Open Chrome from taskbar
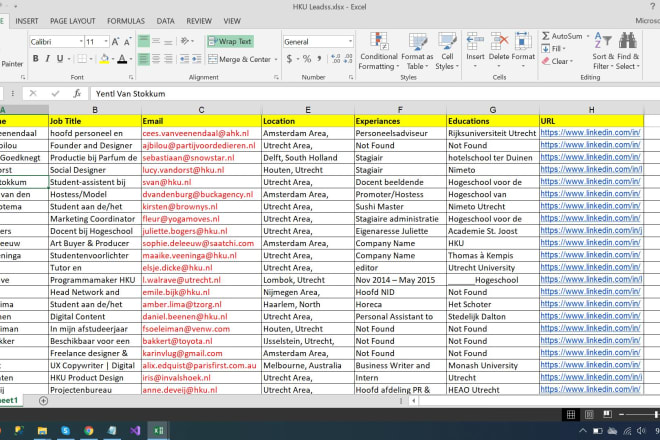The height and width of the screenshot is (440, 660). click(x=88, y=430)
